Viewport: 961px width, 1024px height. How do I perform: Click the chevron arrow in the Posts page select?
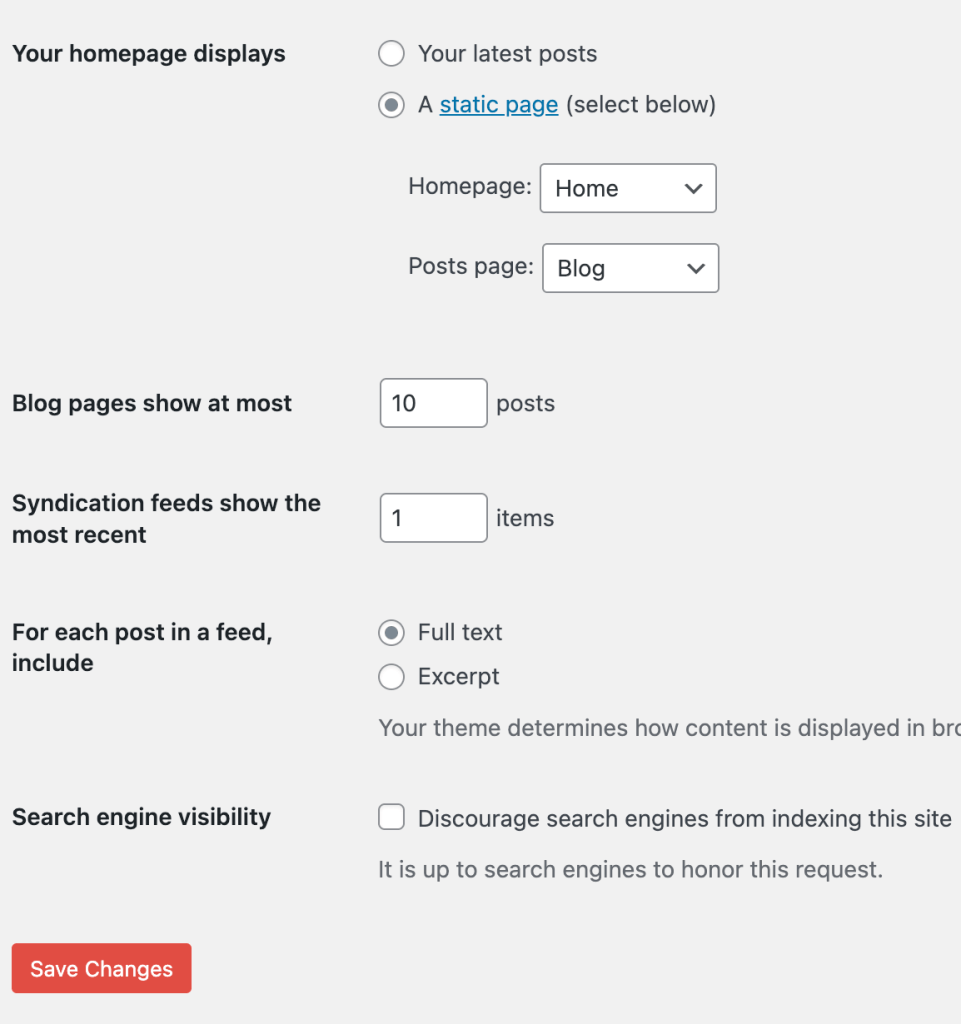[x=696, y=268]
